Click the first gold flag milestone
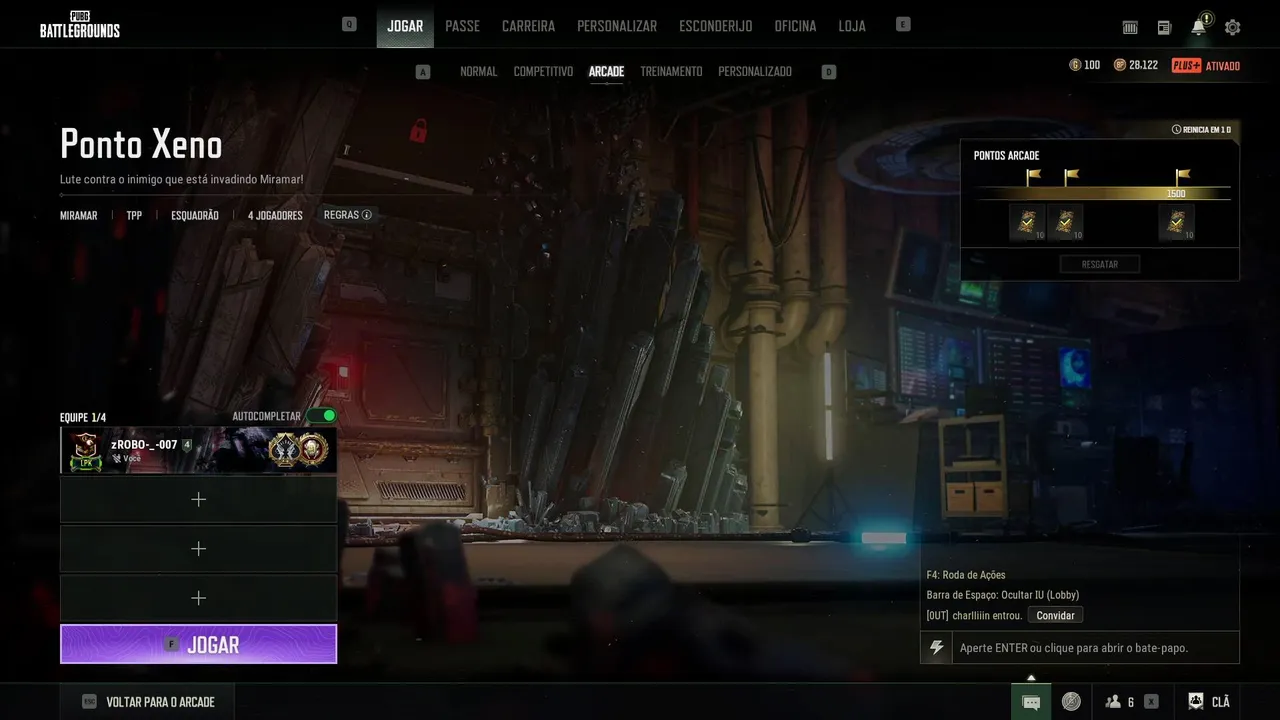 [x=1033, y=176]
